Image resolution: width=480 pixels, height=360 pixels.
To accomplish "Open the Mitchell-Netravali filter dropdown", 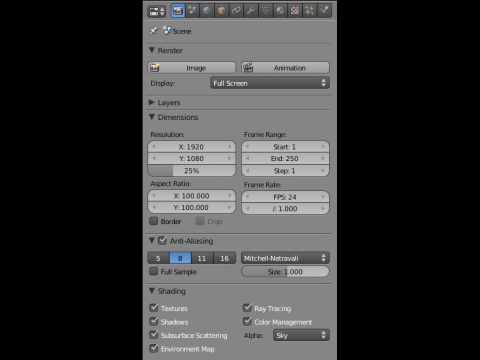I will pos(285,258).
